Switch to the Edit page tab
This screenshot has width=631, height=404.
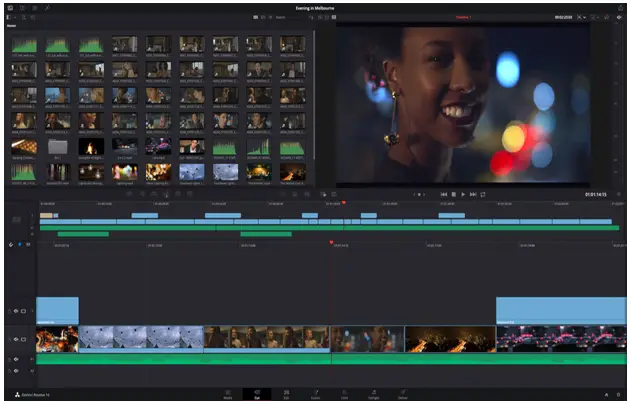[286, 394]
